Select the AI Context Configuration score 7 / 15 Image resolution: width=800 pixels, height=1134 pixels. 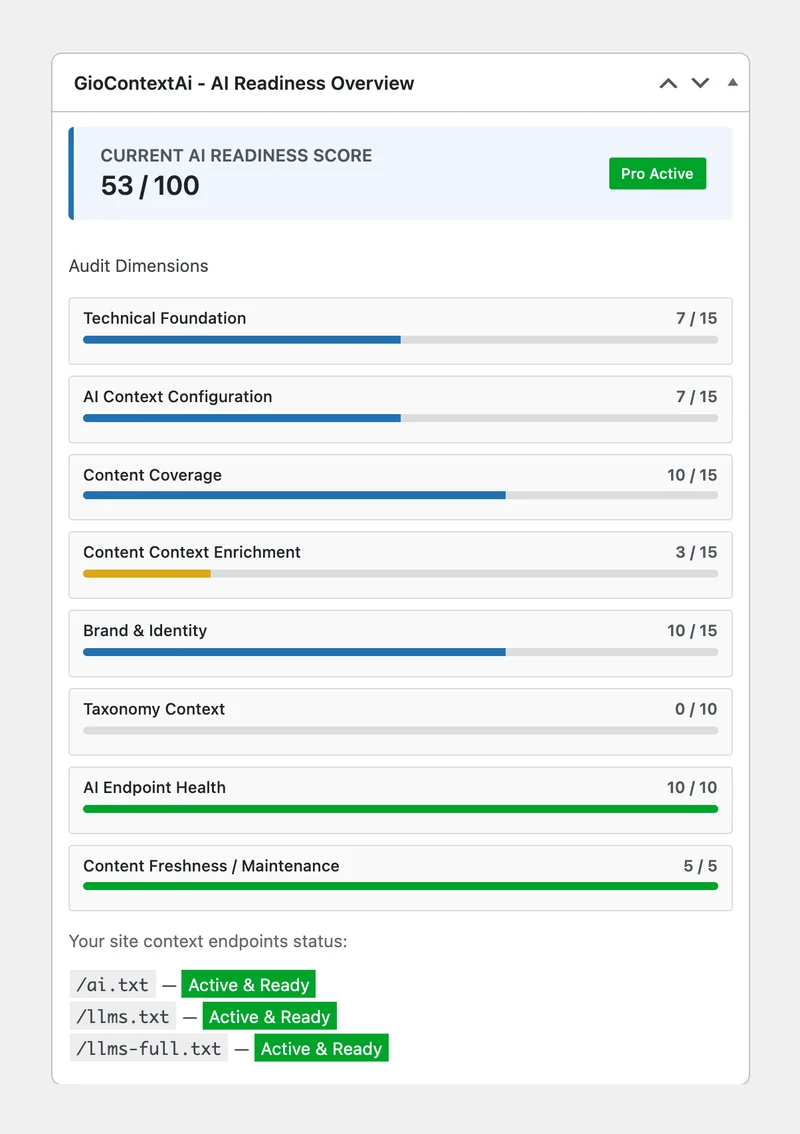click(x=697, y=396)
